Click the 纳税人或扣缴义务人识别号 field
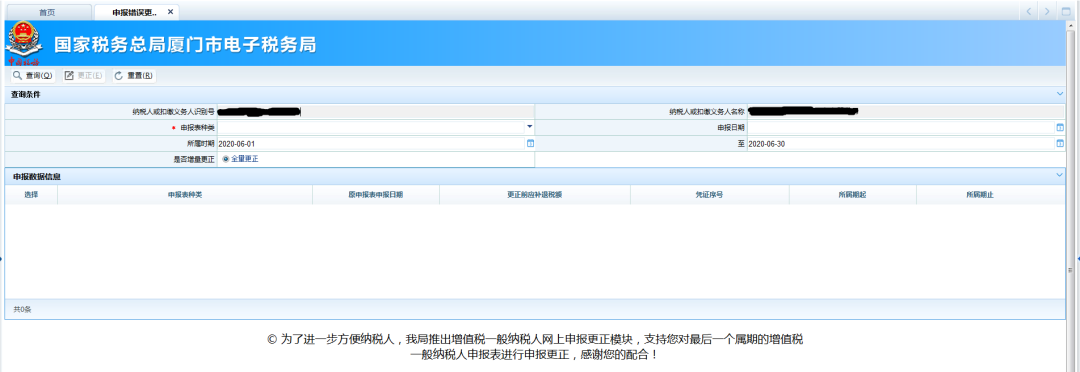Image resolution: width=1080 pixels, height=372 pixels. click(375, 112)
